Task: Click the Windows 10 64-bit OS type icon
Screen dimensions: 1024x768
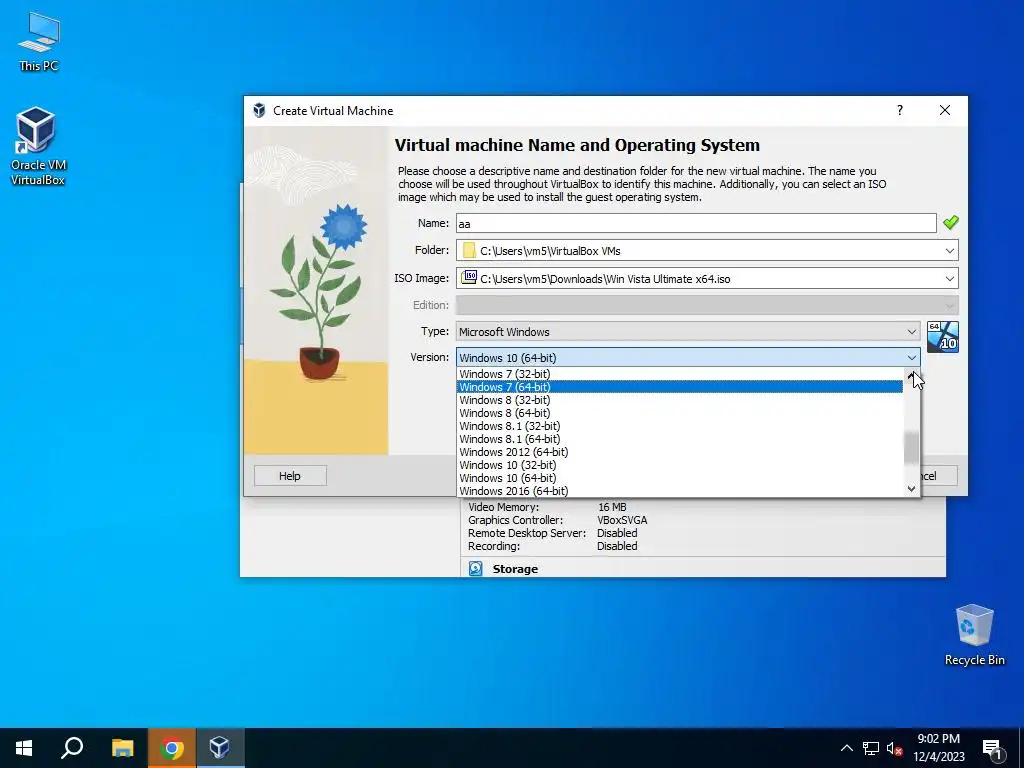Action: click(942, 337)
